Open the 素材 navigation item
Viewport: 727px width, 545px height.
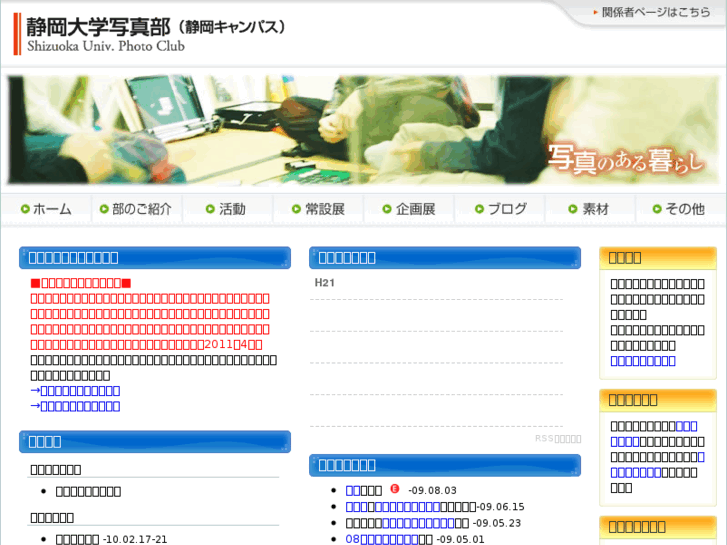[x=590, y=209]
